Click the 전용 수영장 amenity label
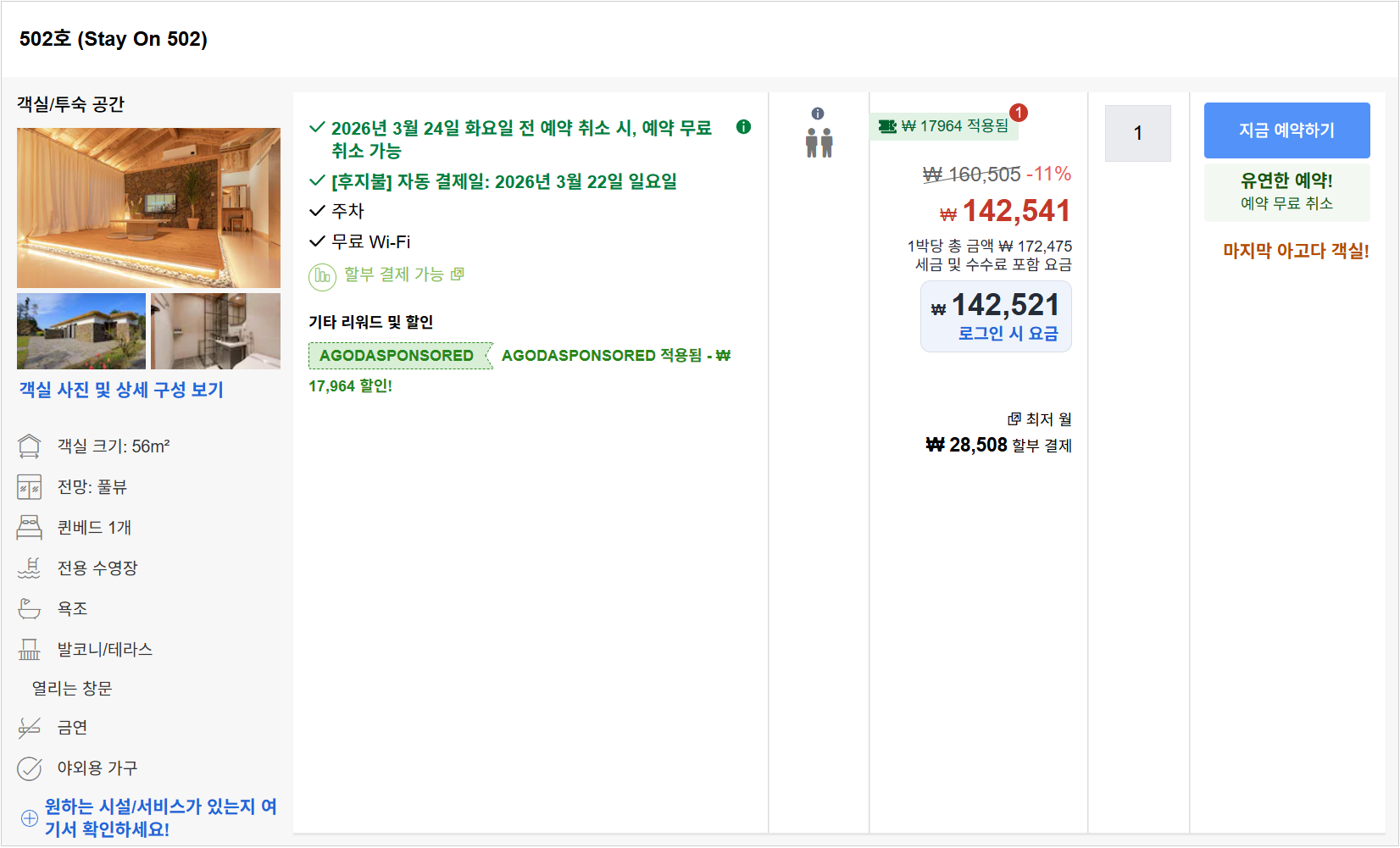This screenshot has width=1400, height=848. (x=97, y=568)
